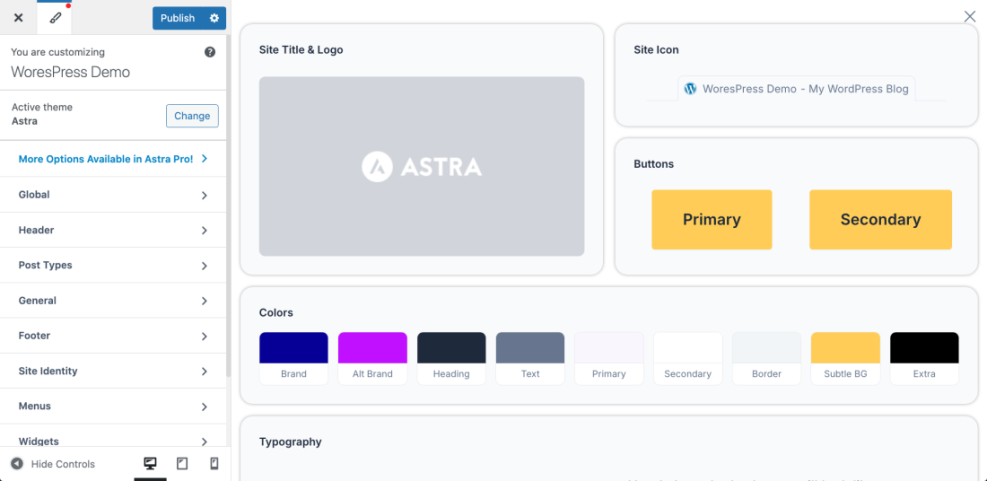Screen dimensions: 987x481
Task: Expand the Footer section chevron
Action: click(204, 336)
